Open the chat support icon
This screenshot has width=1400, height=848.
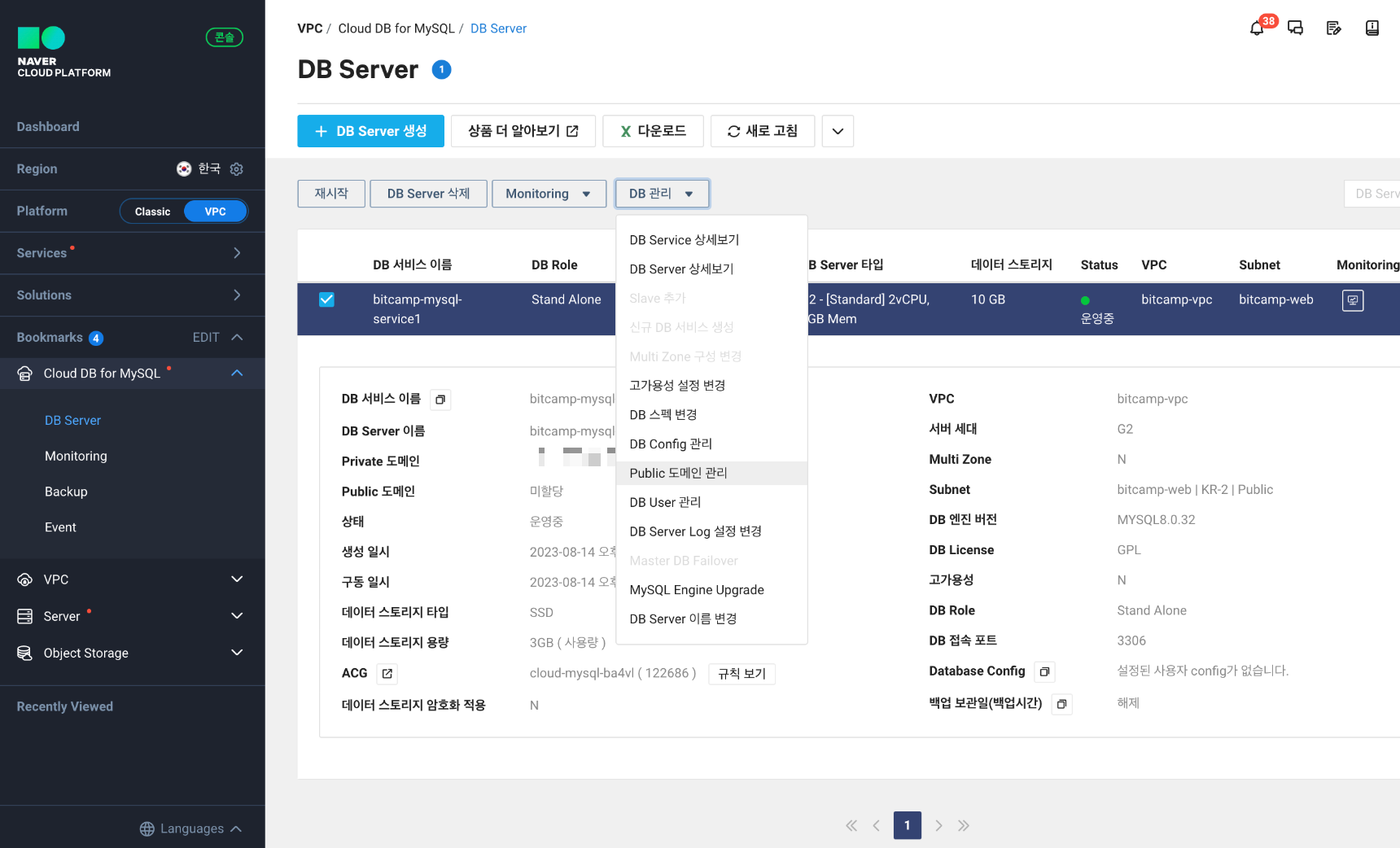coord(1295,28)
